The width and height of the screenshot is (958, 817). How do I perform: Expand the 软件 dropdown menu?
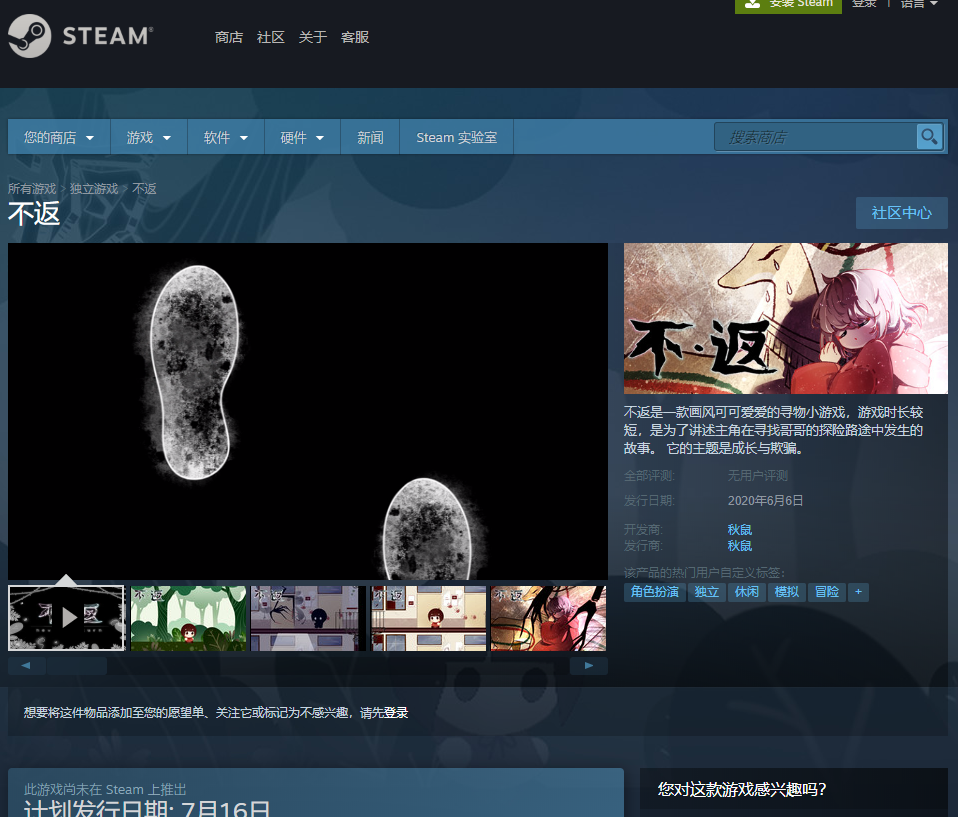(x=225, y=137)
